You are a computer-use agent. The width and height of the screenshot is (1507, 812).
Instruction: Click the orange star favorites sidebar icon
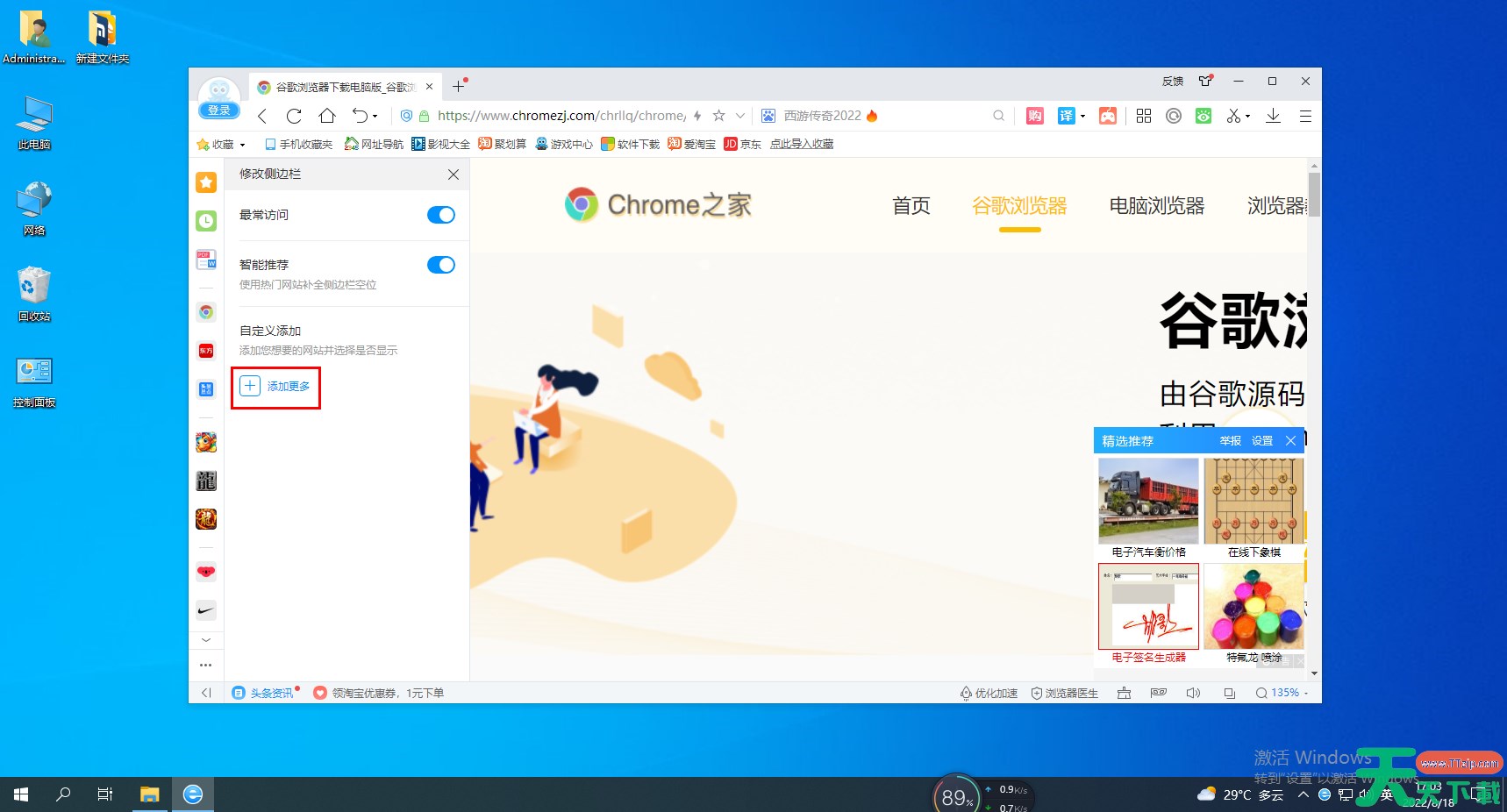[206, 182]
